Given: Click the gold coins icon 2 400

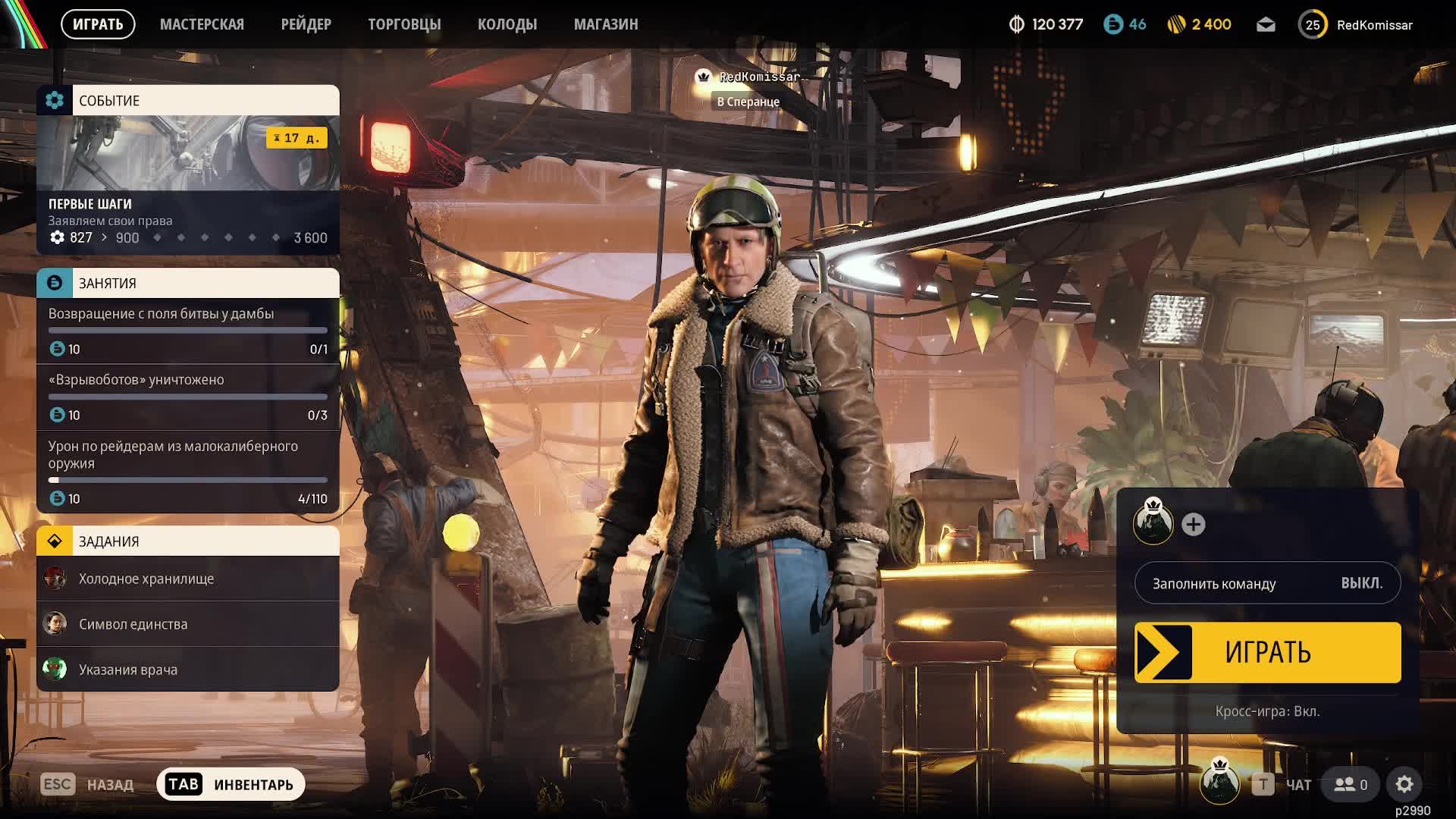Looking at the screenshot, I should click(1176, 25).
